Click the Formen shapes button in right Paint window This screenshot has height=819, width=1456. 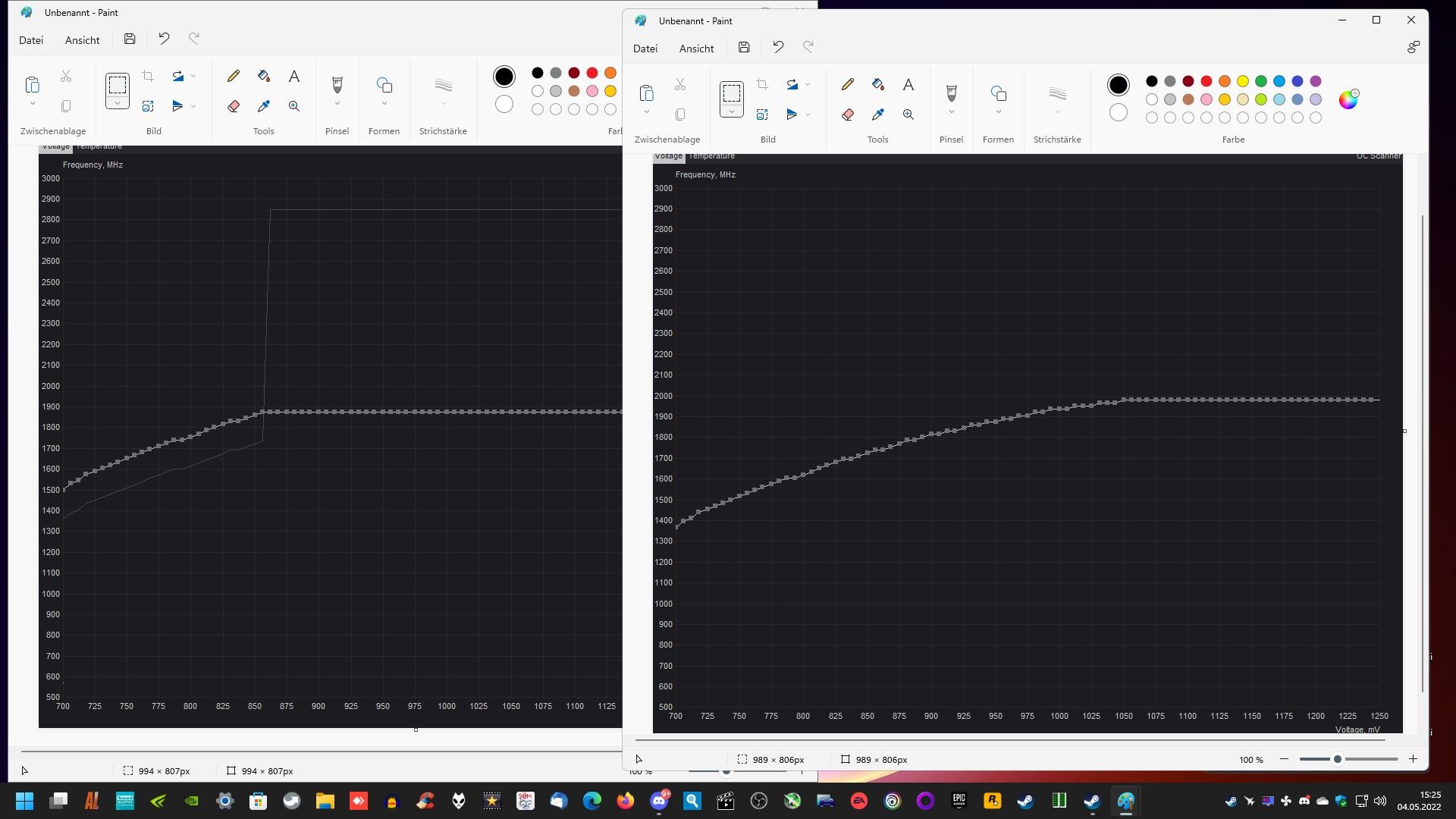[x=999, y=93]
